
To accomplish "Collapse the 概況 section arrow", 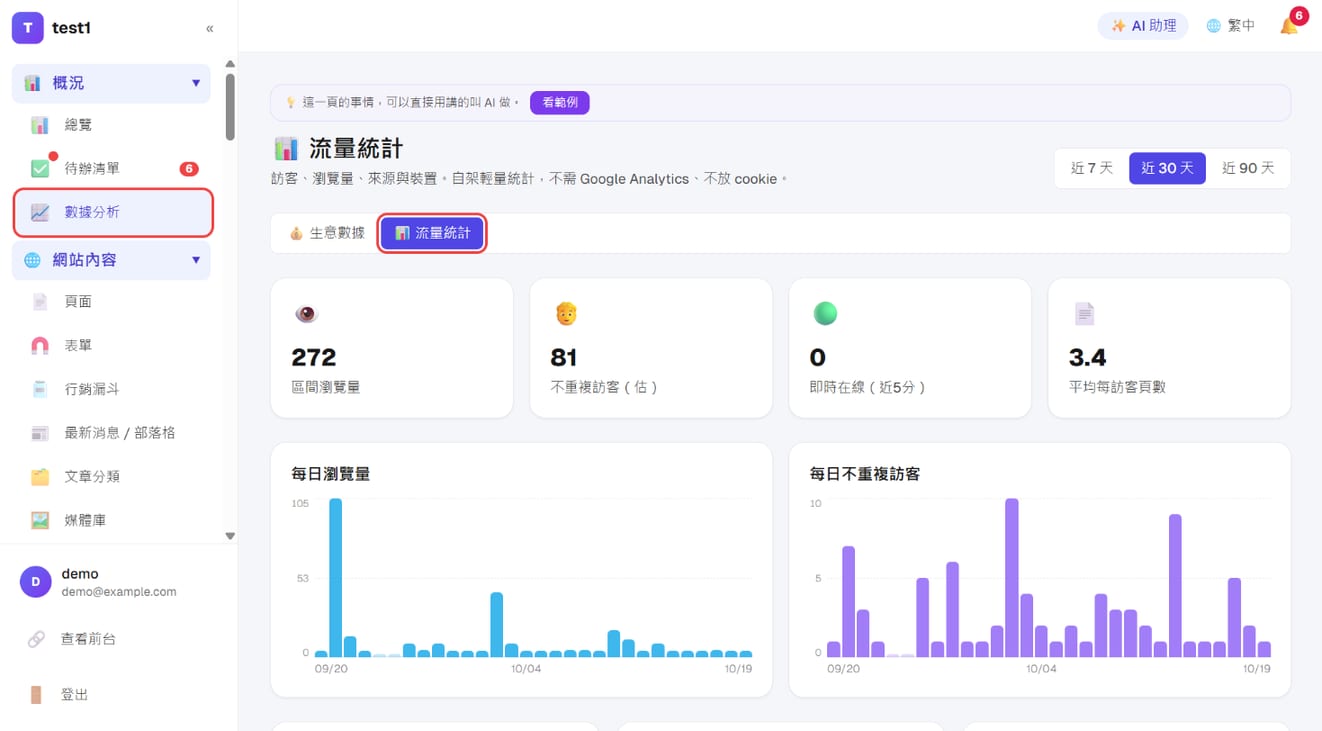I will (196, 83).
